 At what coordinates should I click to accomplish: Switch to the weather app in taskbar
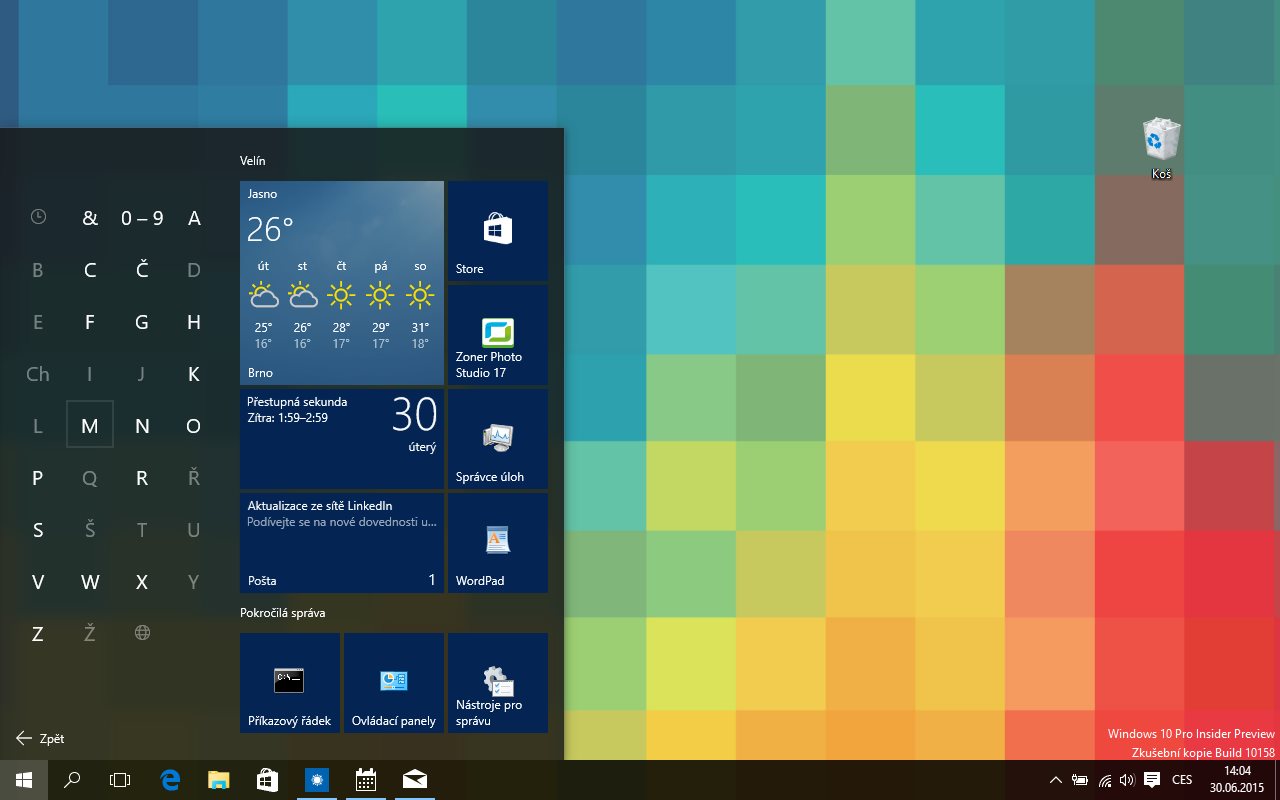pyautogui.click(x=316, y=780)
